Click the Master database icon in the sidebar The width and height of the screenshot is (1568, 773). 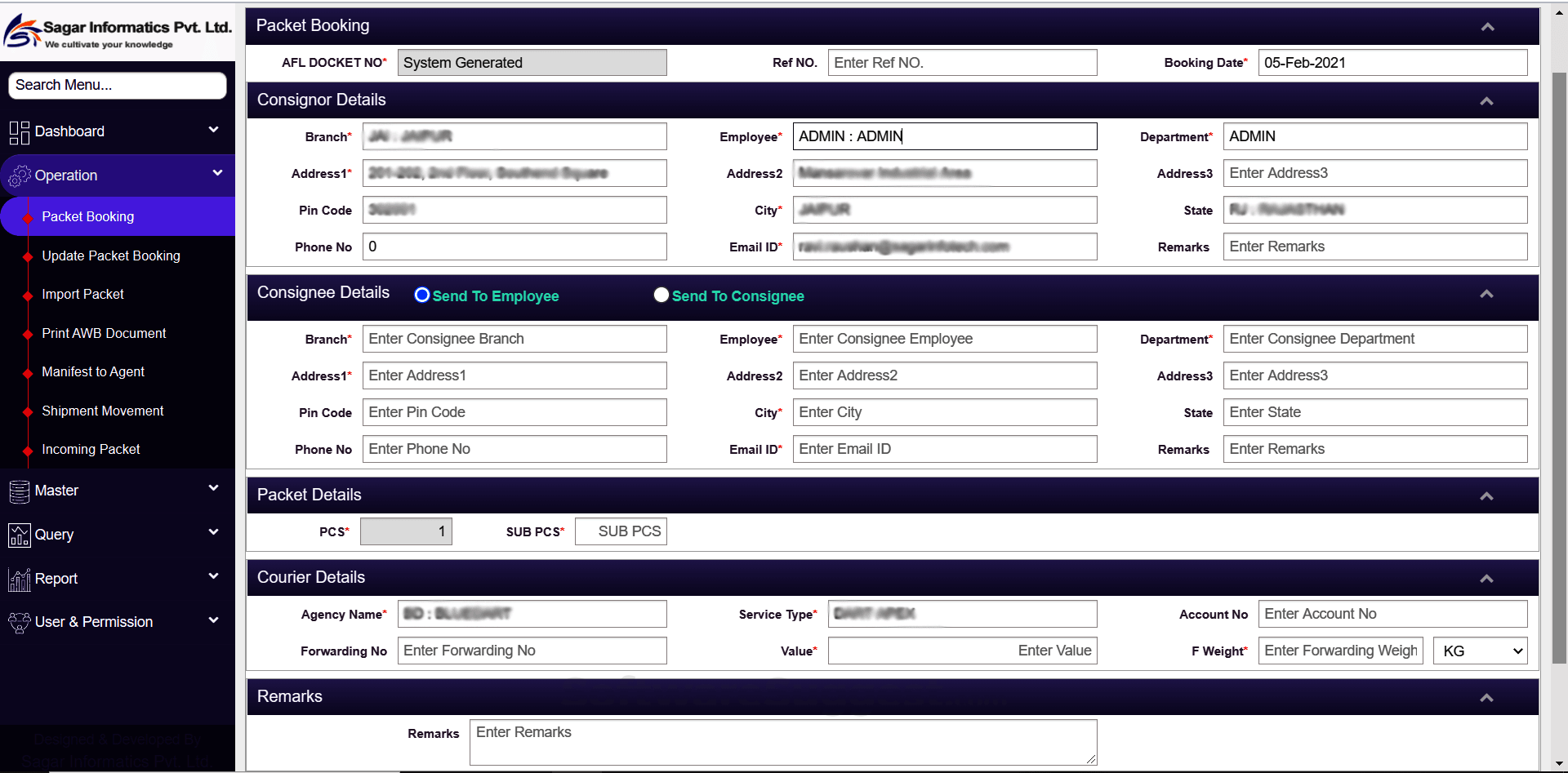click(18, 491)
